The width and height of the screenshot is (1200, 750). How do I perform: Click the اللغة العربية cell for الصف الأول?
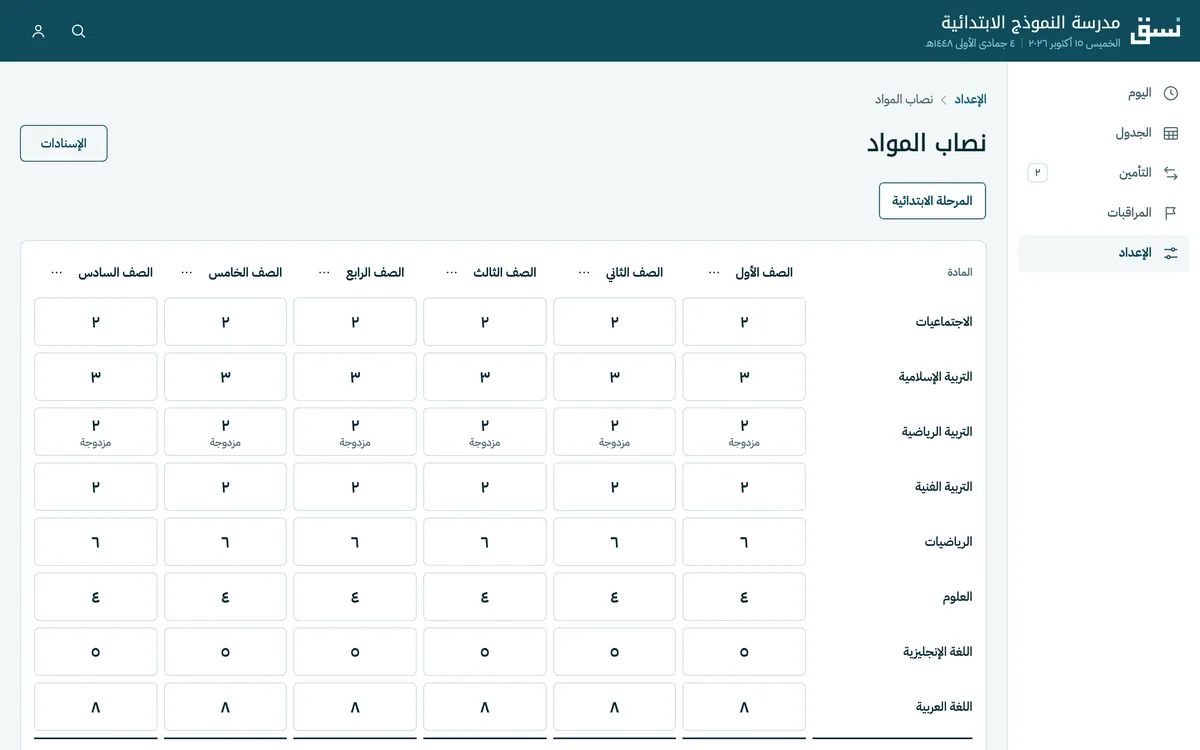(x=744, y=707)
